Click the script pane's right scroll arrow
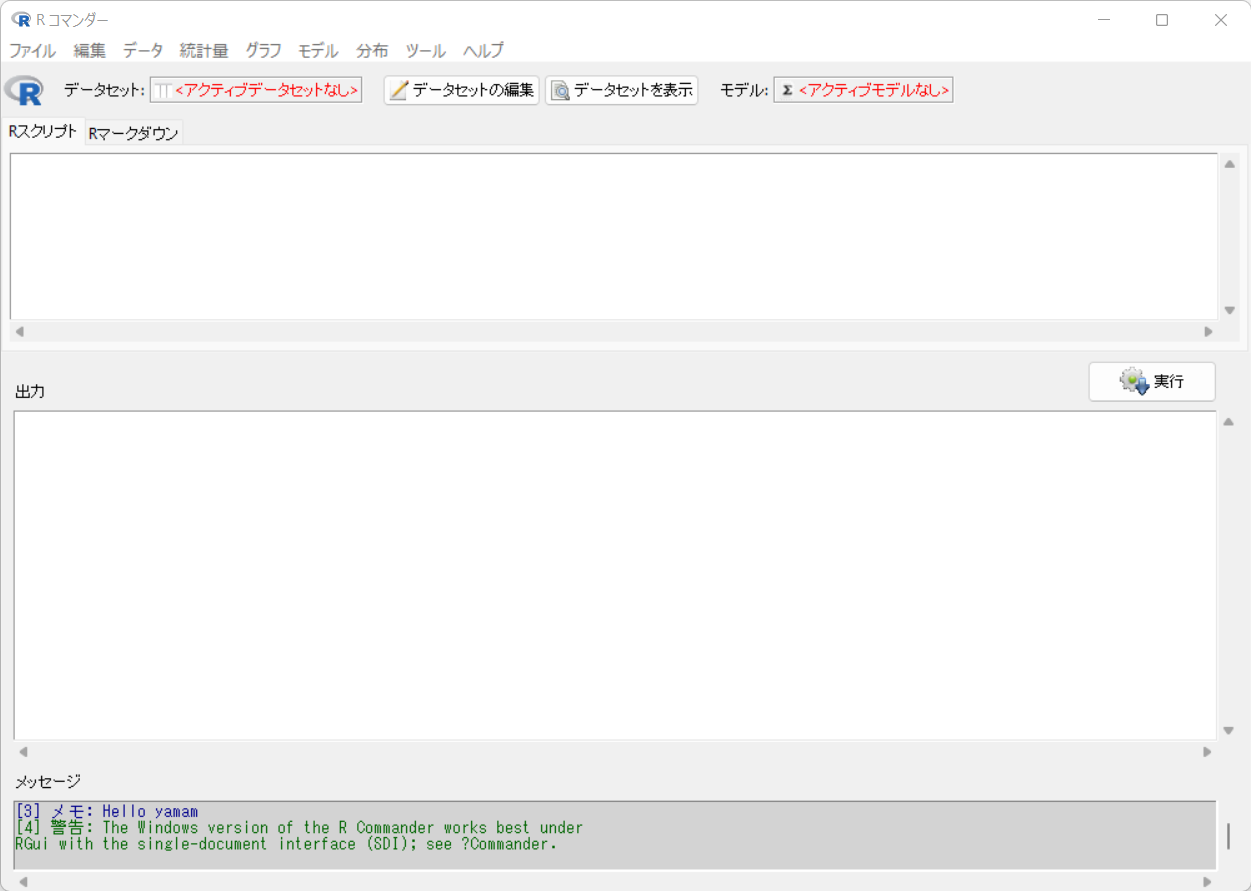1251x891 pixels. pyautogui.click(x=1208, y=332)
